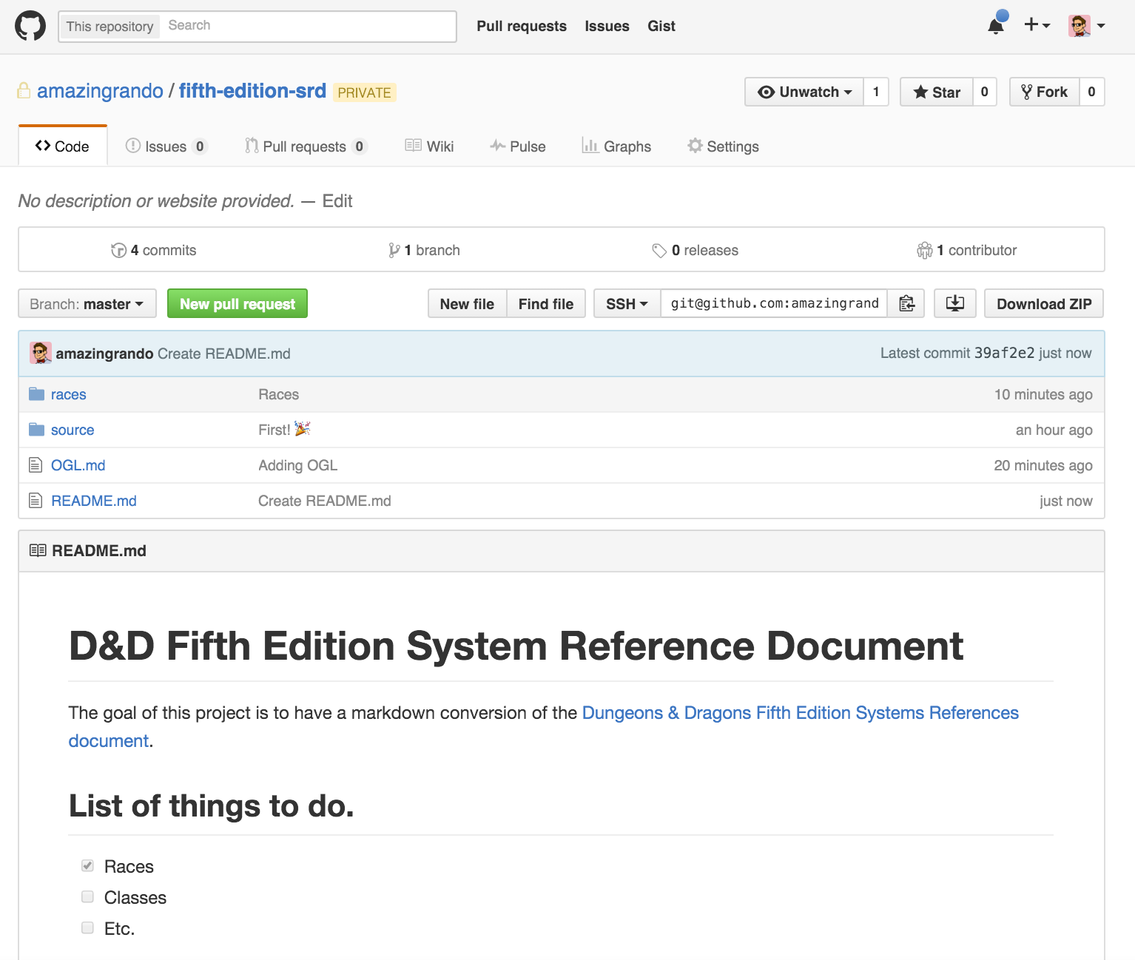Open the Issues tab
This screenshot has width=1135, height=960.
tap(166, 146)
